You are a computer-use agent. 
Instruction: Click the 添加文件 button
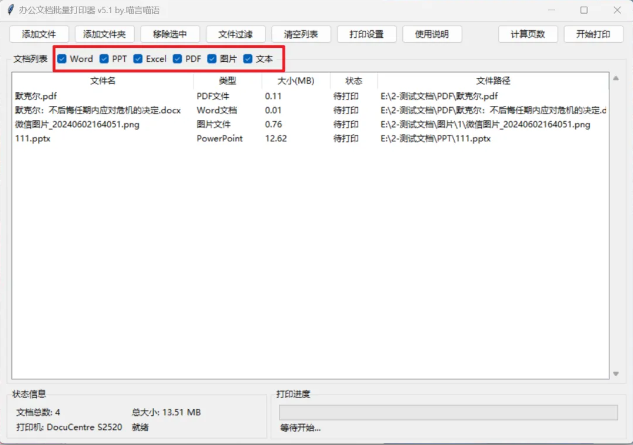click(38, 34)
